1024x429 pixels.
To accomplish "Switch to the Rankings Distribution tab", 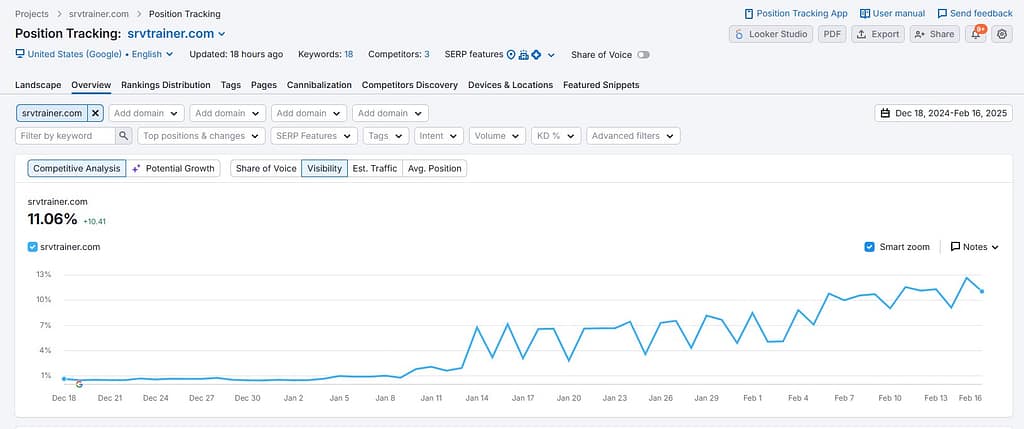I will click(165, 85).
